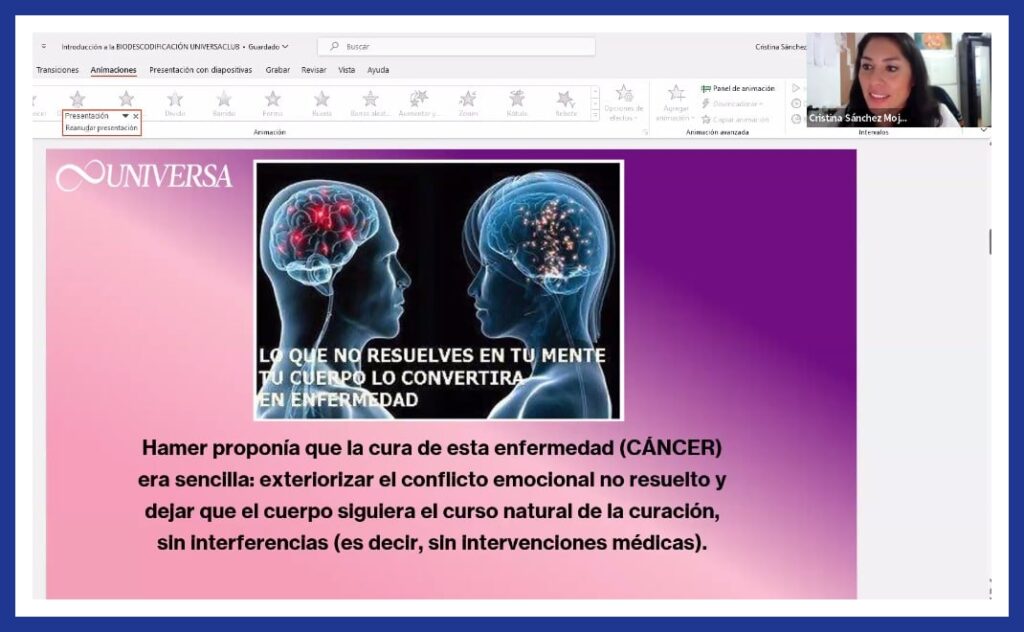Screen dimensions: 1024x632
Task: Close the Presentación popup box
Action: pos(136,116)
